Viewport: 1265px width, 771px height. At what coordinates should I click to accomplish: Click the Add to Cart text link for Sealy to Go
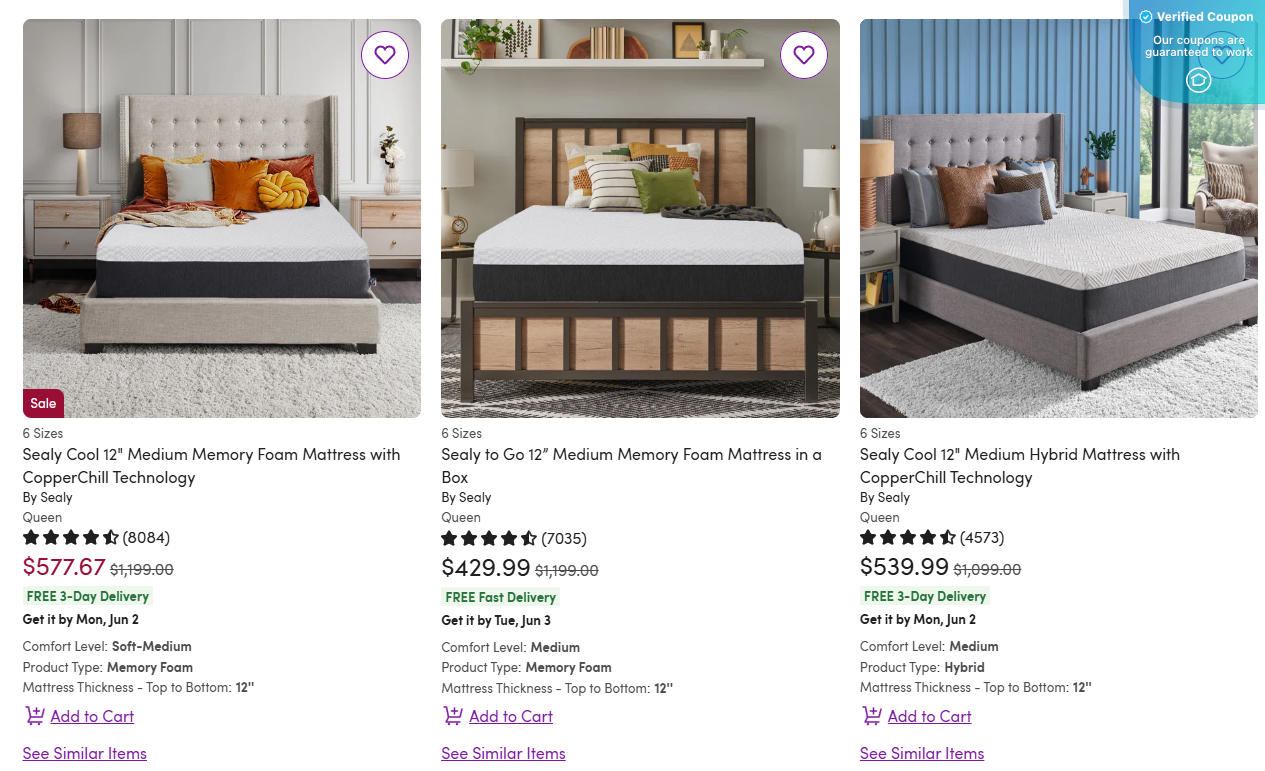[x=510, y=716]
